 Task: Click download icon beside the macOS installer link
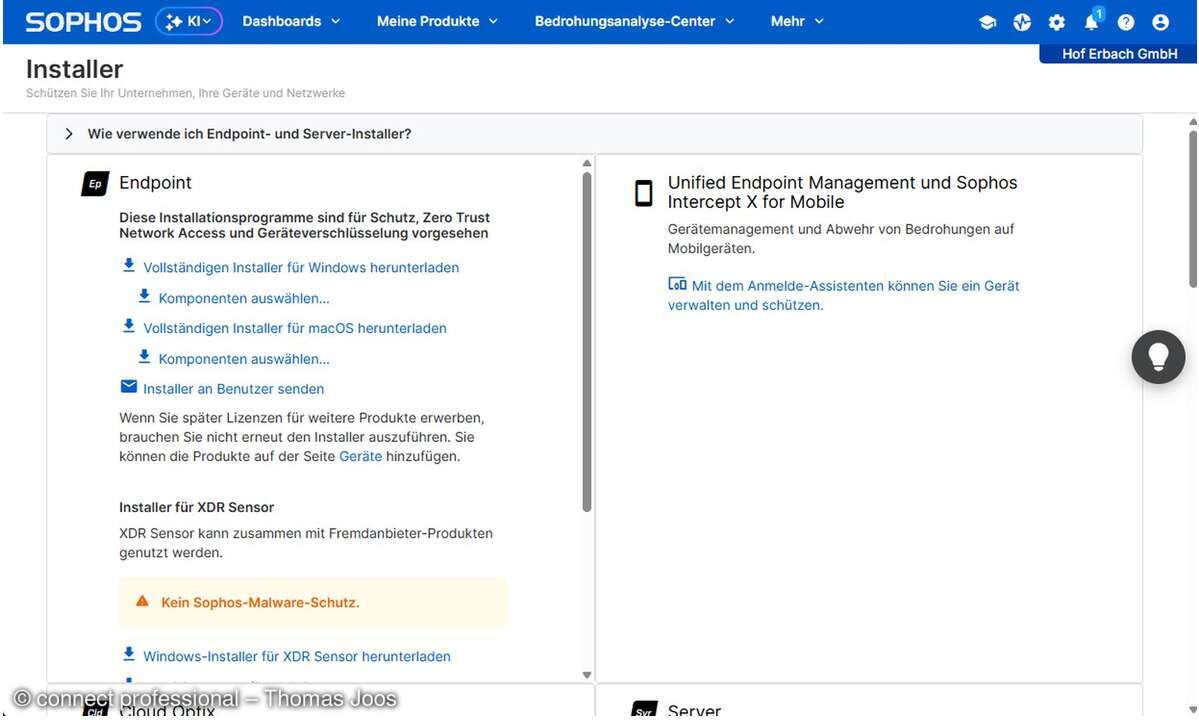(x=128, y=326)
